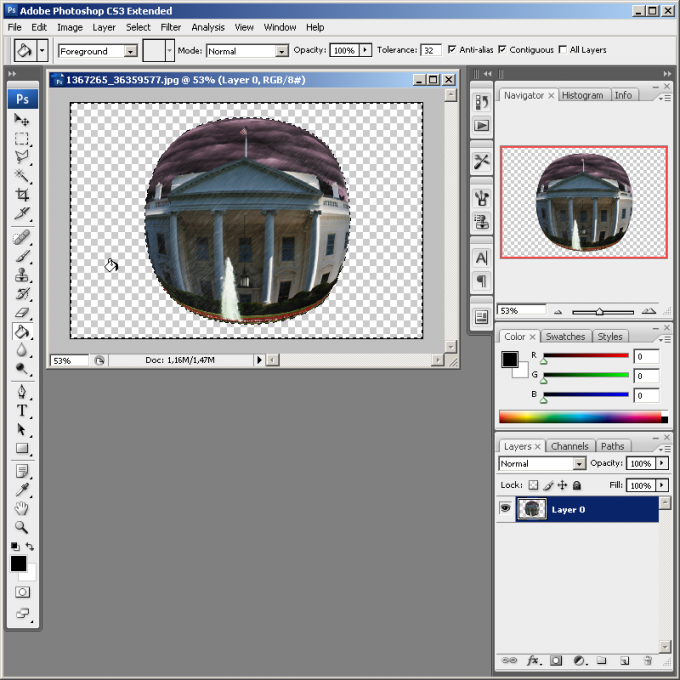This screenshot has height=680, width=680.
Task: Select the Notes tool
Action: [x=21, y=471]
